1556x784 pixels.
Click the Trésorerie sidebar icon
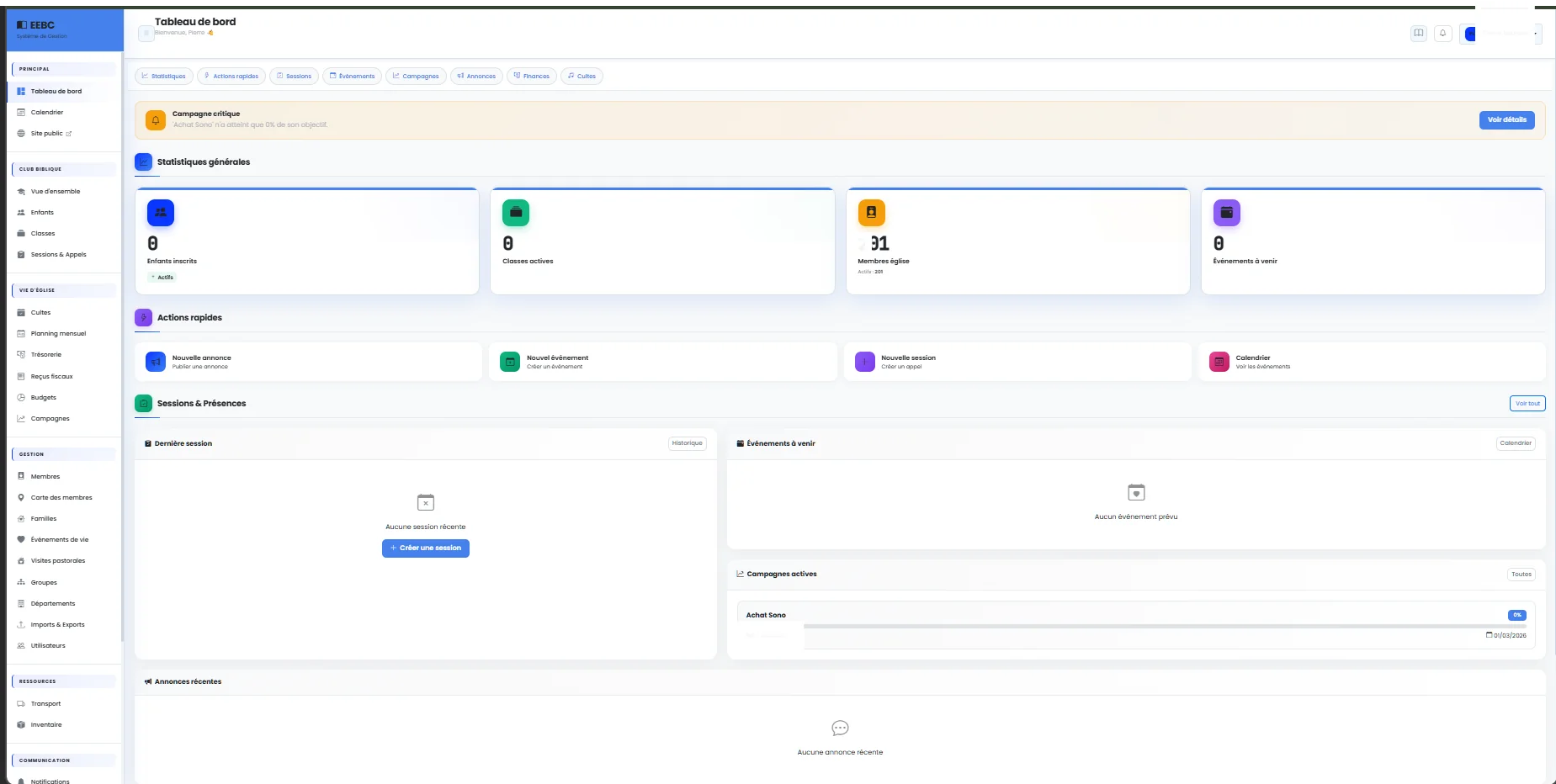21,354
